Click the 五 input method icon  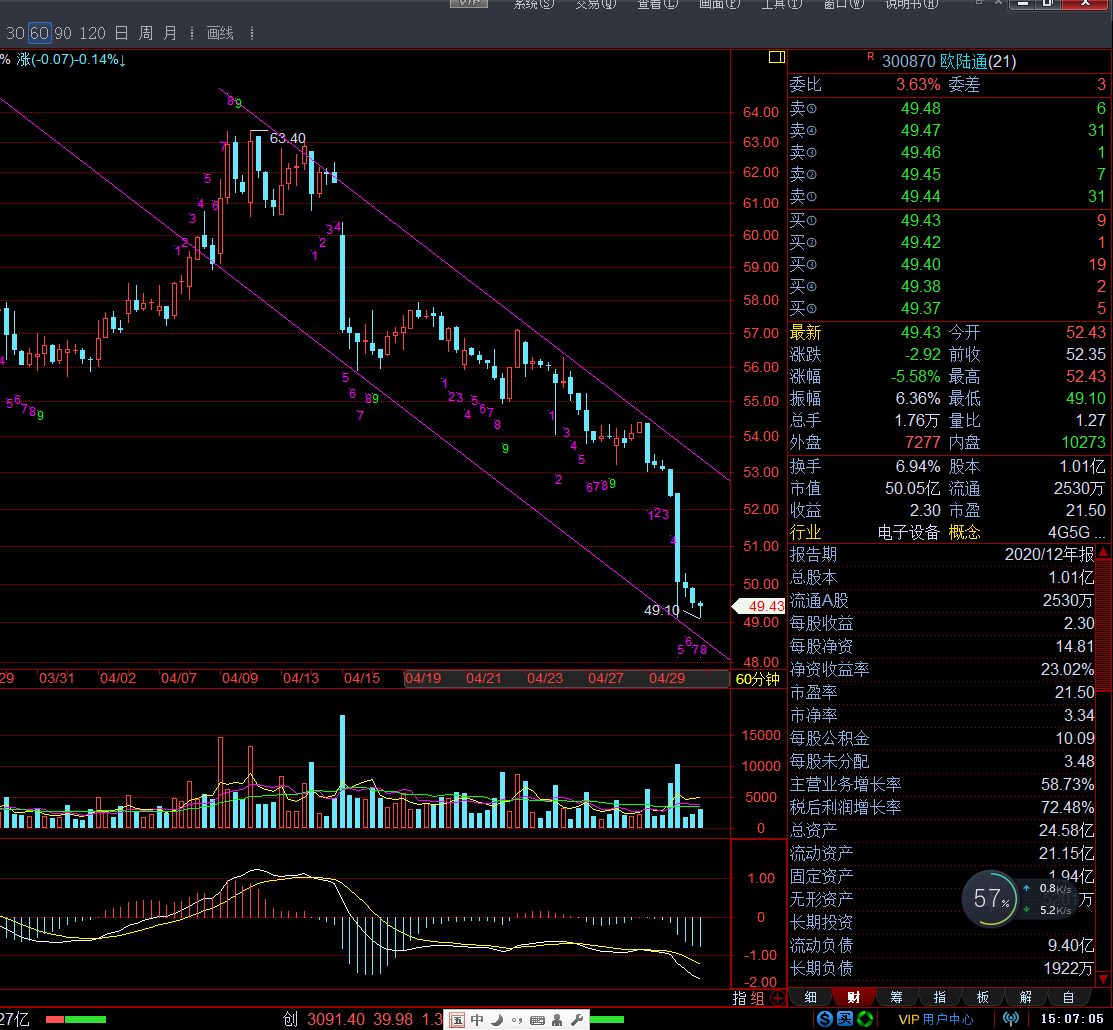457,1020
